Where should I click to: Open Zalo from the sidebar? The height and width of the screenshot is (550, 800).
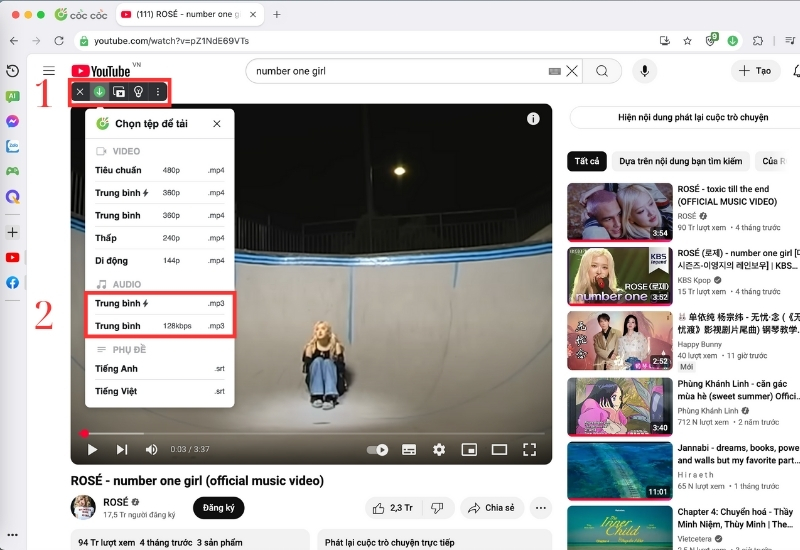click(13, 146)
